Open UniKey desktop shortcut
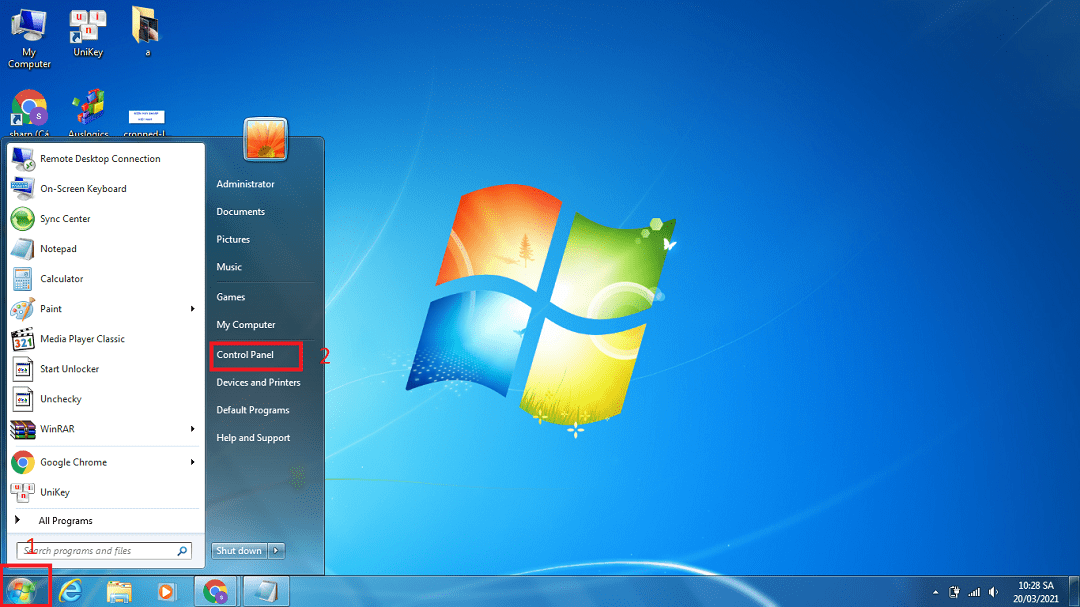Screen dimensions: 1080x607 pyautogui.click(x=88, y=33)
